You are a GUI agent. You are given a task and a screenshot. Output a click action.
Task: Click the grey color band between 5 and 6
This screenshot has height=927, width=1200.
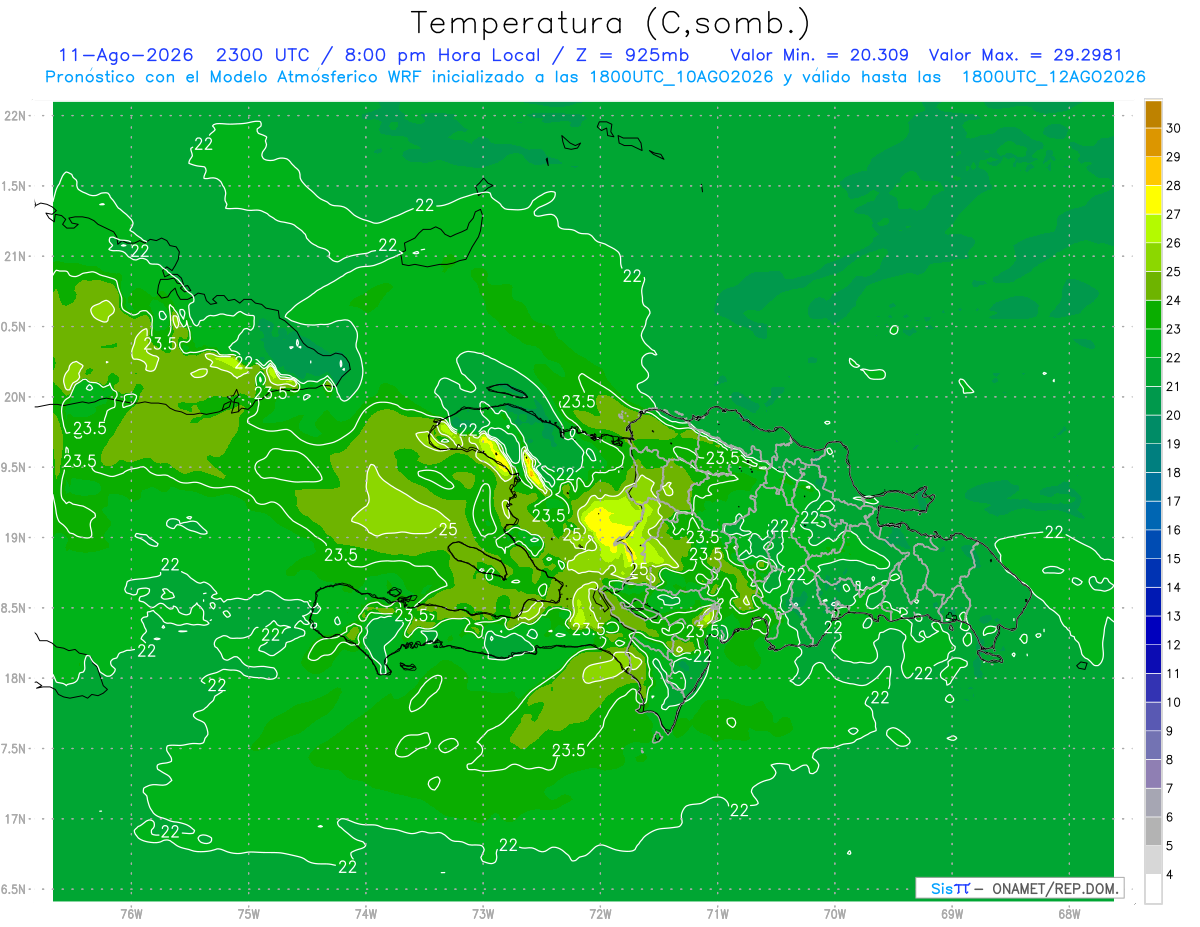[1153, 831]
